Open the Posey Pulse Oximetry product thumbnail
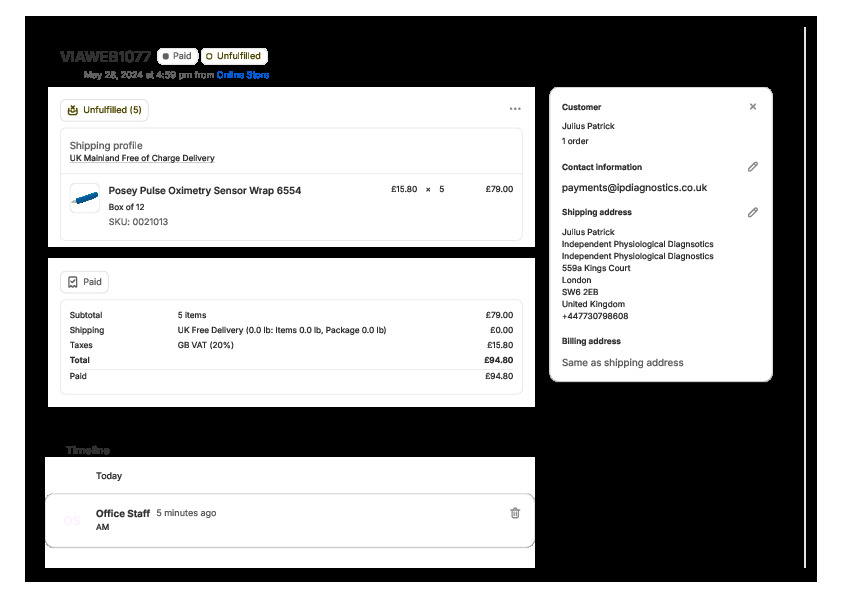The image size is (842, 595). click(85, 198)
